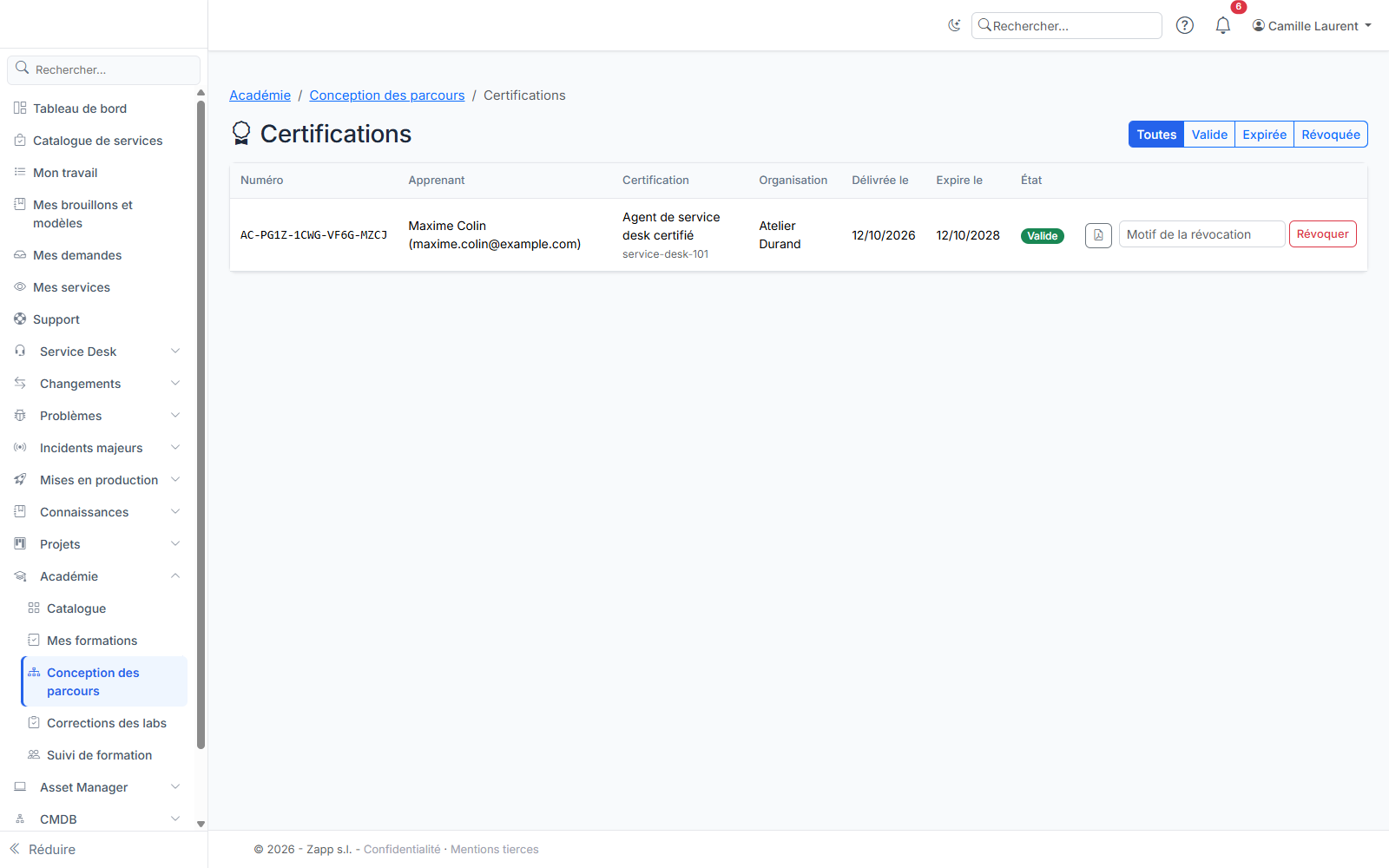Go to Conception des parcours breadcrumb
Image resolution: width=1389 pixels, height=868 pixels.
click(x=387, y=95)
